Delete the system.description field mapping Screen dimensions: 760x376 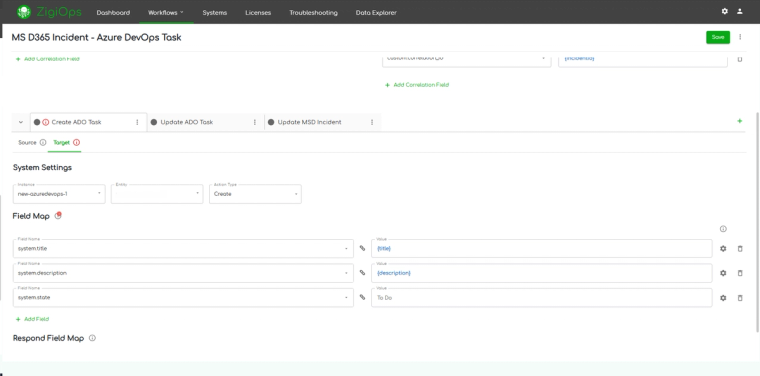(x=740, y=273)
